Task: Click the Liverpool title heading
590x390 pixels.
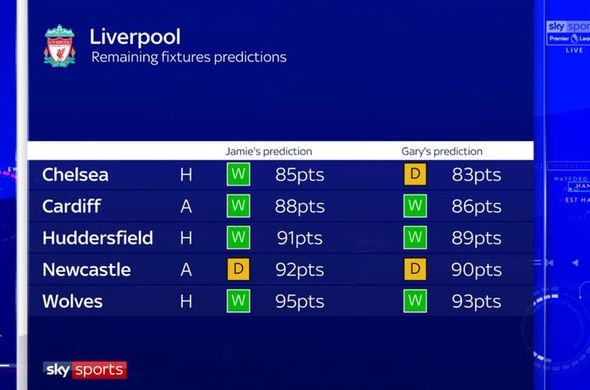Action: [x=135, y=37]
